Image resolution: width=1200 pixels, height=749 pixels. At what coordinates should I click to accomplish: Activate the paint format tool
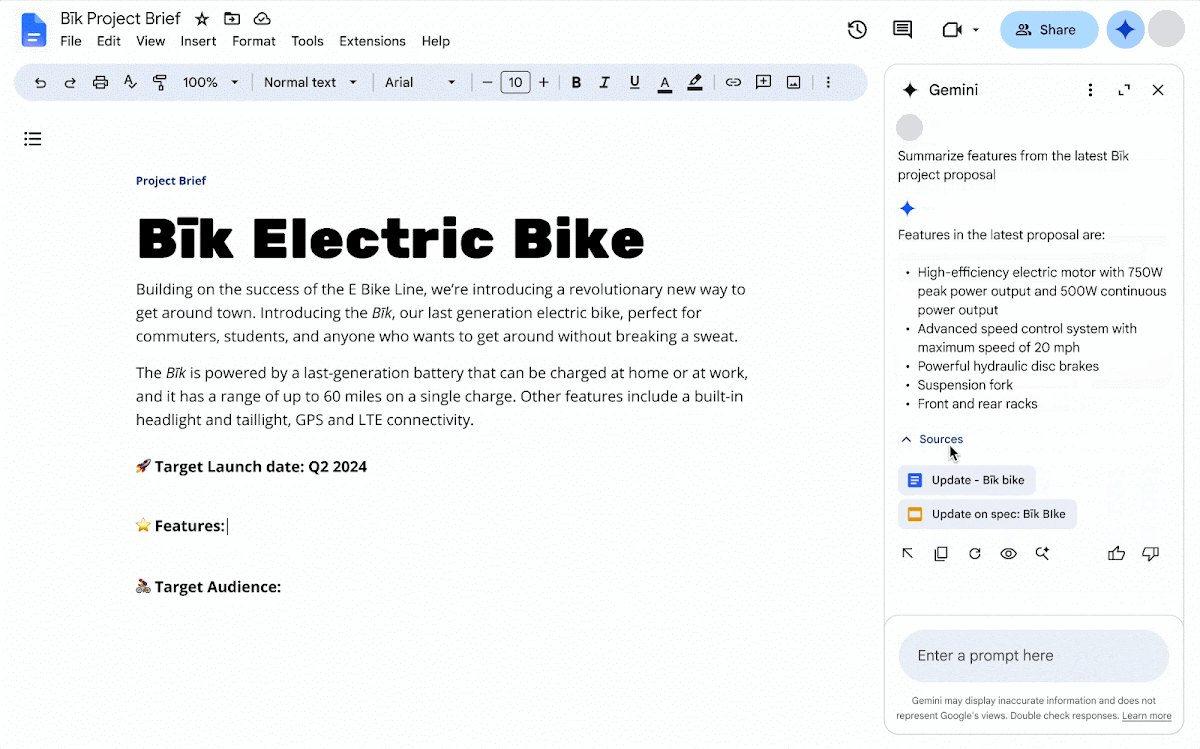point(160,83)
